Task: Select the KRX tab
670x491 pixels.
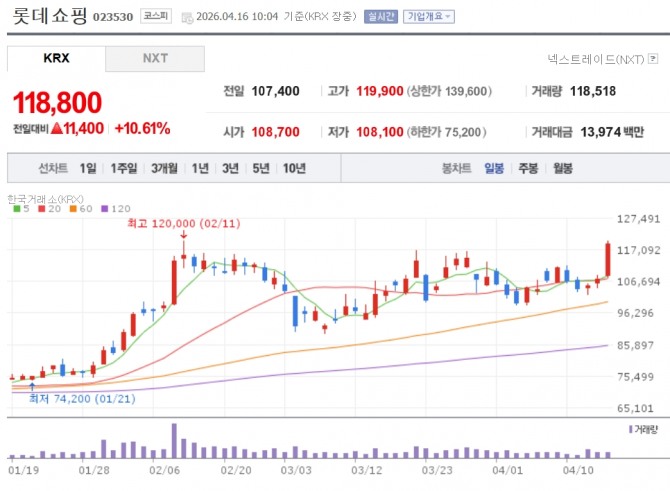Action: tap(56, 58)
